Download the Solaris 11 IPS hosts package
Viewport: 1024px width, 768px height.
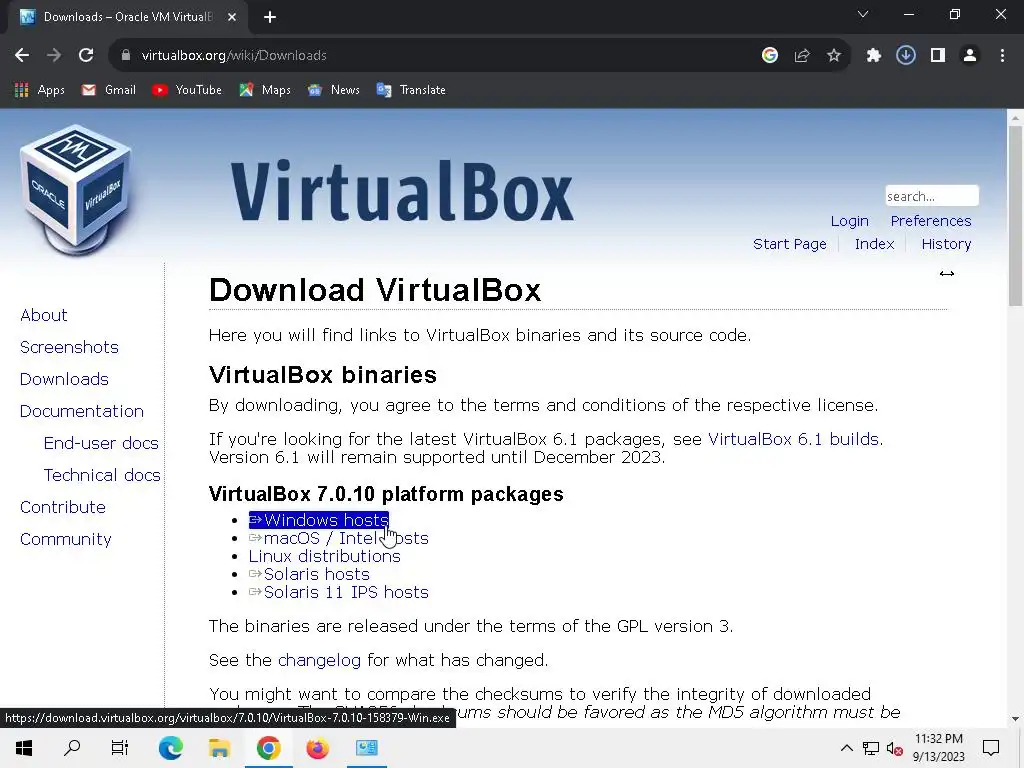coord(338,592)
